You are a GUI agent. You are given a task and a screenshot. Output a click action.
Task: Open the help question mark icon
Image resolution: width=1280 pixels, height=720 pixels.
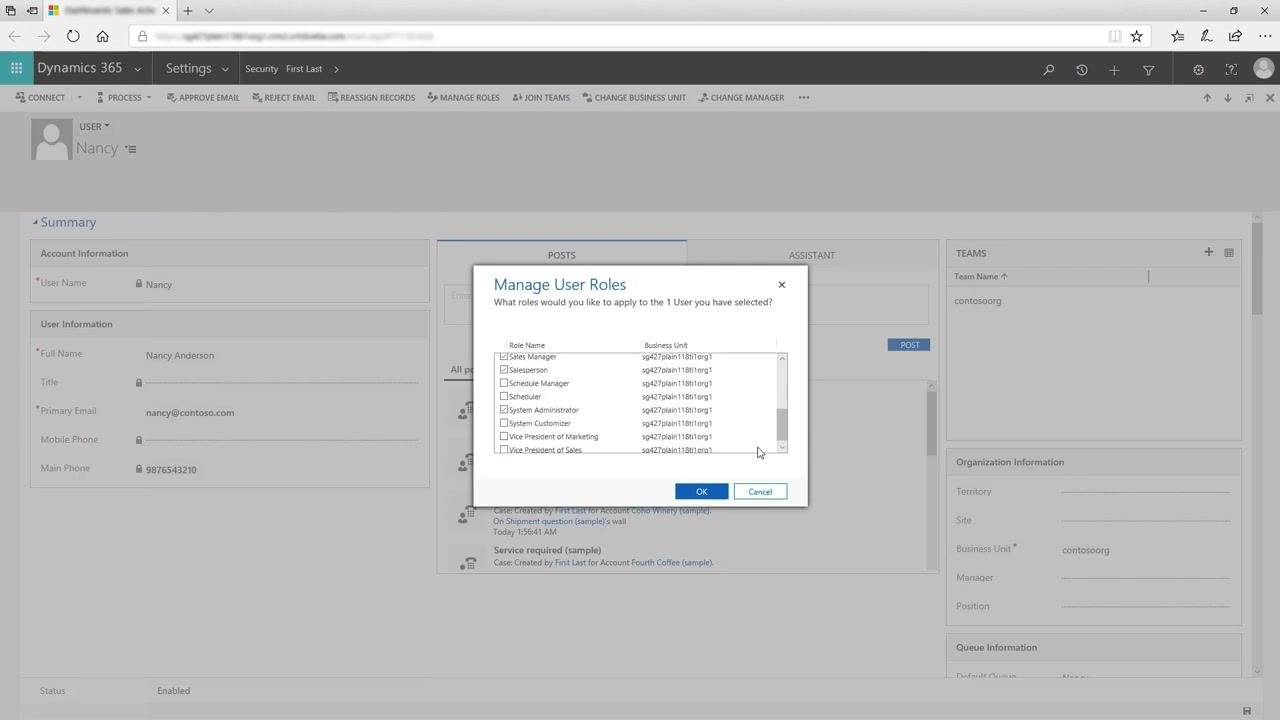pos(1231,69)
